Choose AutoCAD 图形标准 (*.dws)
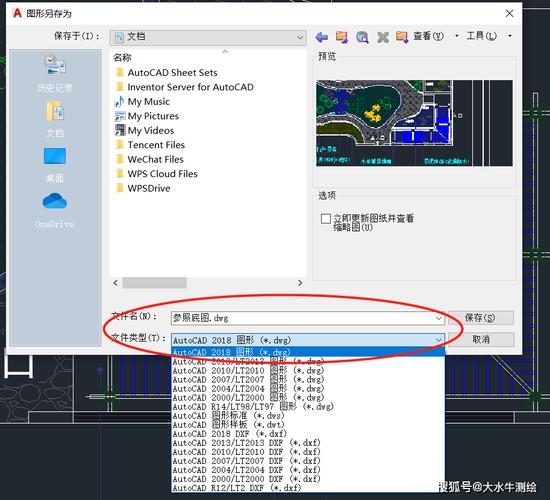The width and height of the screenshot is (550, 500). [x=308, y=416]
